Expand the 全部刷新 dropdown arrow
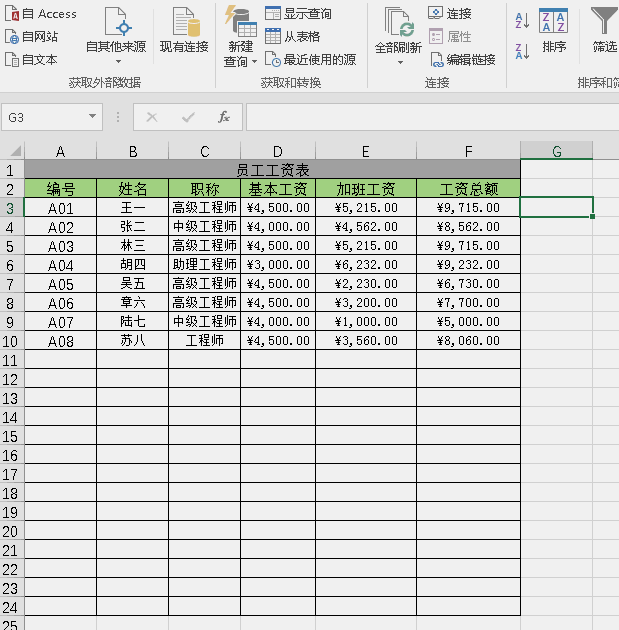This screenshot has width=619, height=630. click(x=400, y=62)
